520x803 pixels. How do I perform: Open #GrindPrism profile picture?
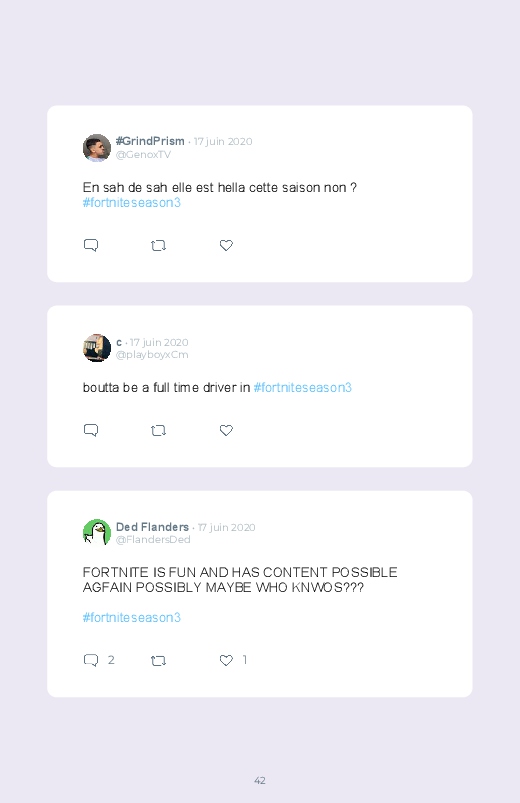tap(97, 148)
